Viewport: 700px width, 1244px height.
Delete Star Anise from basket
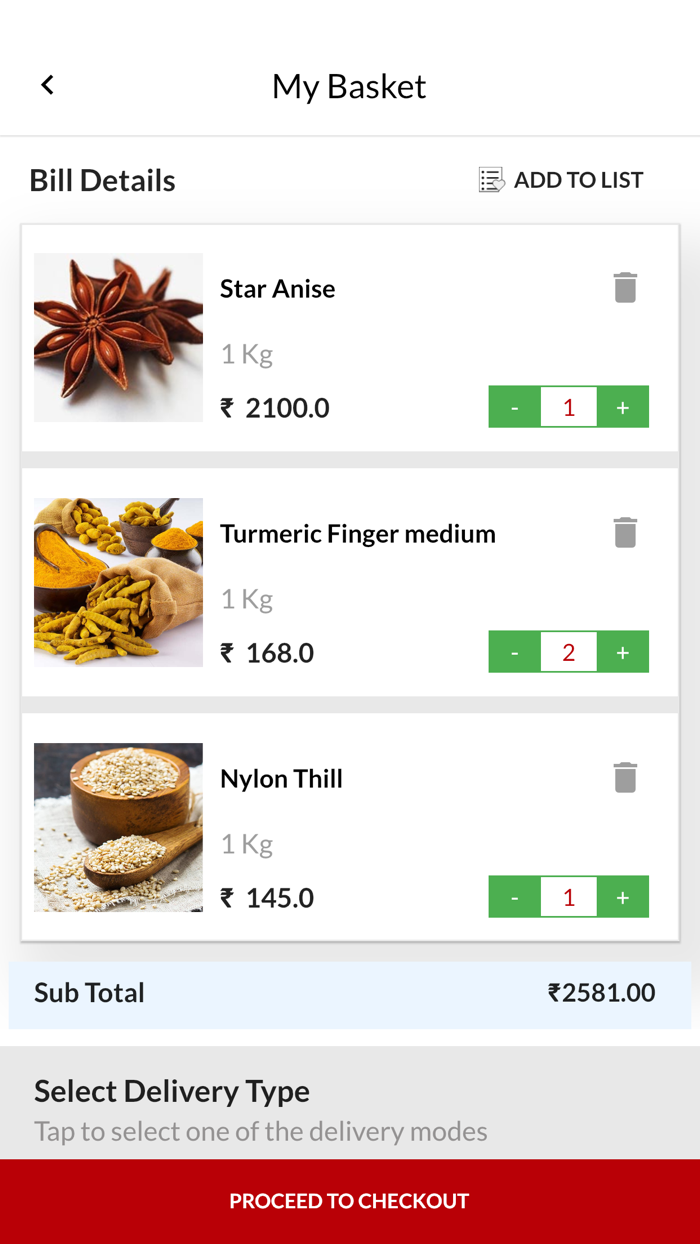coord(625,288)
